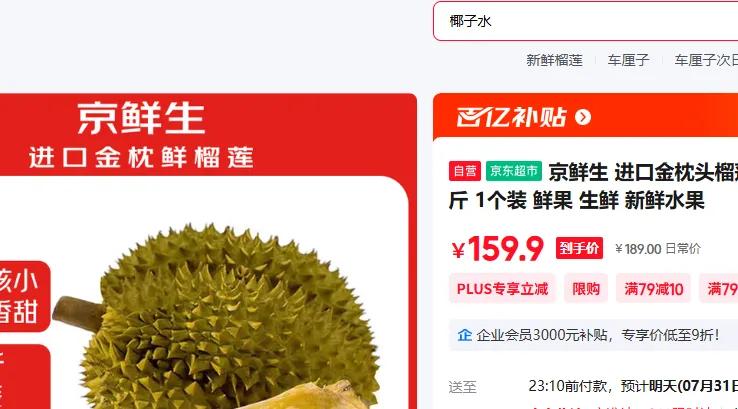738x409 pixels.
Task: Click the red 自营 badge
Action: pyautogui.click(x=465, y=171)
